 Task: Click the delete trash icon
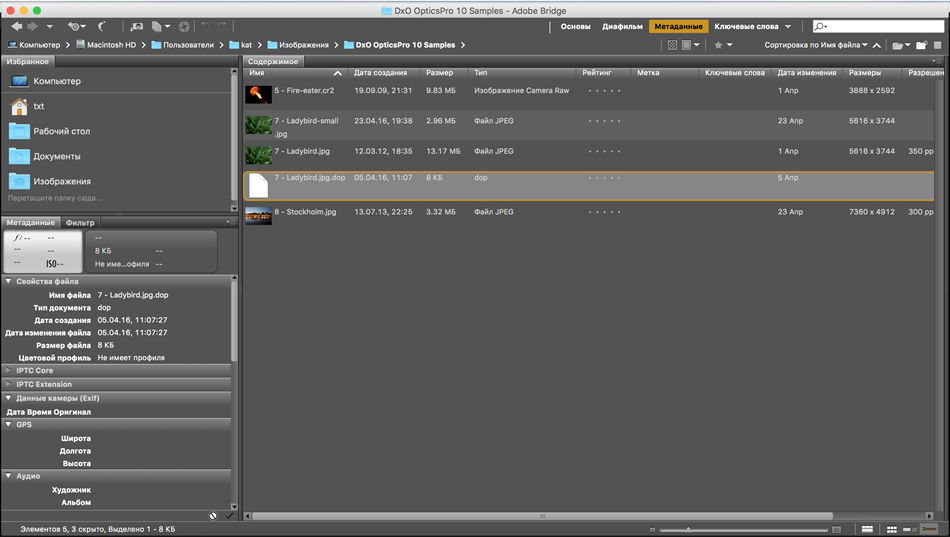point(937,45)
